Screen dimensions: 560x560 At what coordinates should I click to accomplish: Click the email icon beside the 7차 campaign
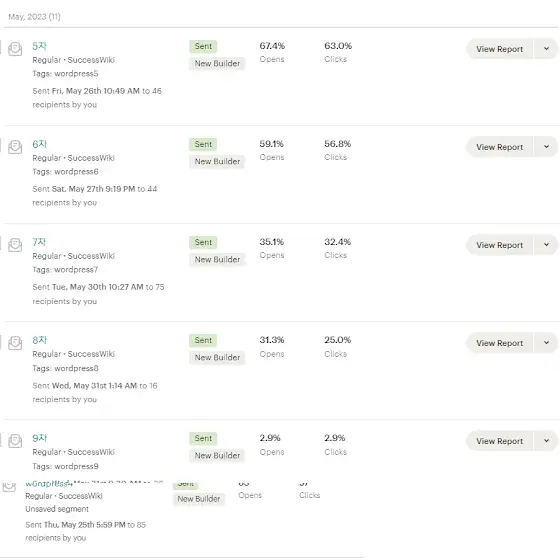click(15, 245)
